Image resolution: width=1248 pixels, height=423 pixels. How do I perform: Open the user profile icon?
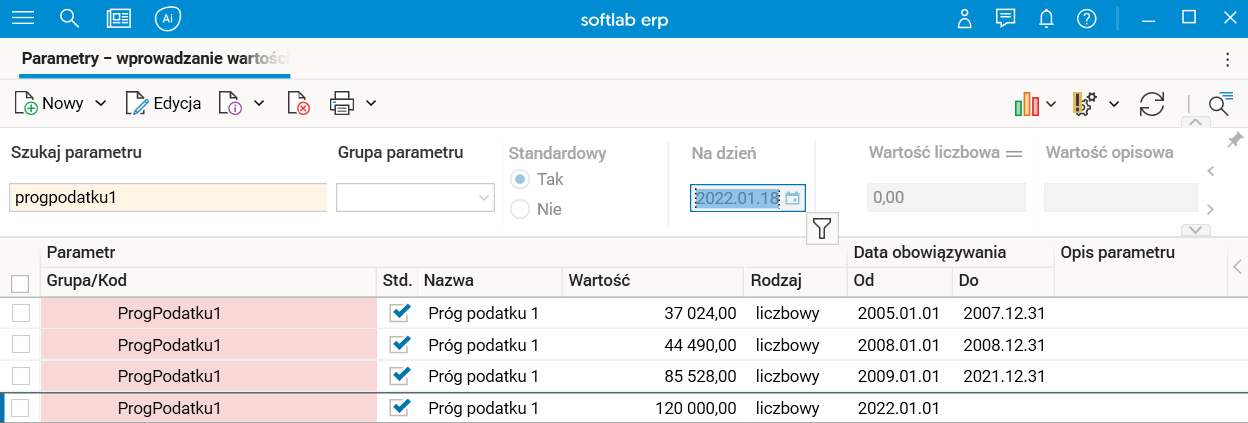[964, 18]
